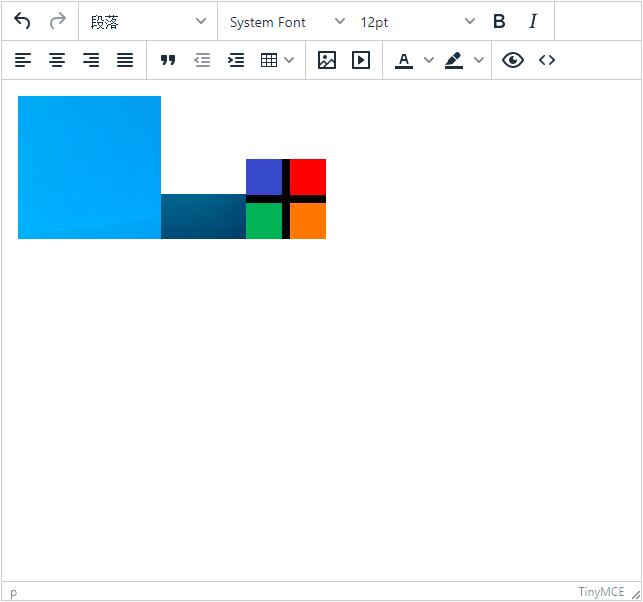Justify the paragraph text
The image size is (643, 602).
[125, 60]
